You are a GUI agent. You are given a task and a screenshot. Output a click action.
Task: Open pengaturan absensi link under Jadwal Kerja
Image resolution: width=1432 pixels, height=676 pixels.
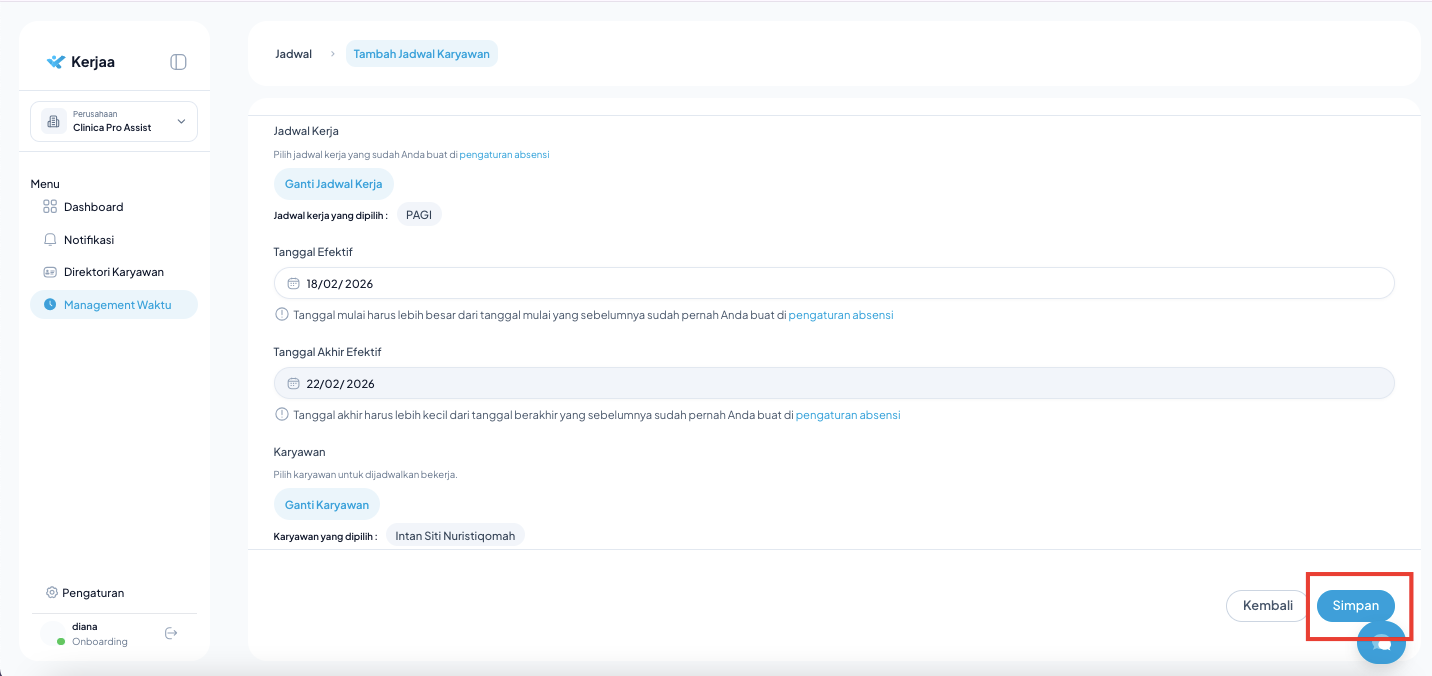(504, 155)
